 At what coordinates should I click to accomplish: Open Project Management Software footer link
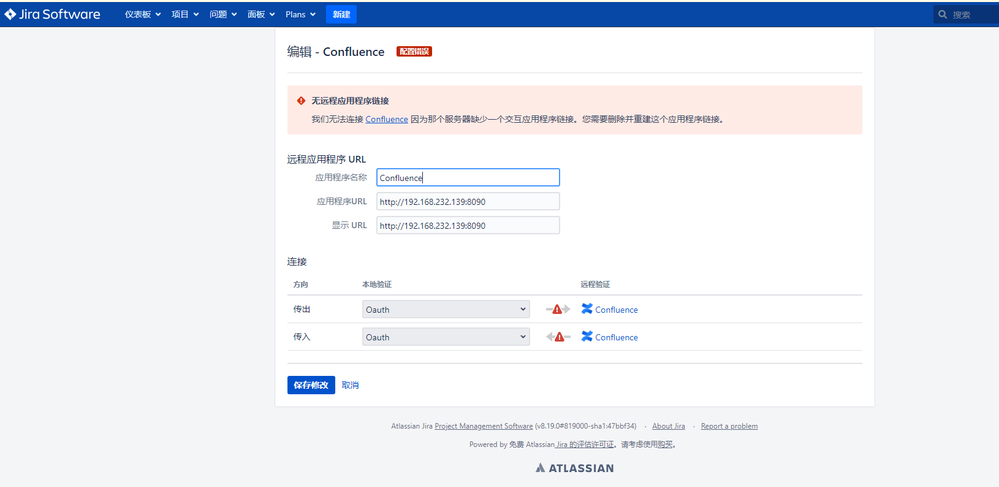tap(484, 426)
